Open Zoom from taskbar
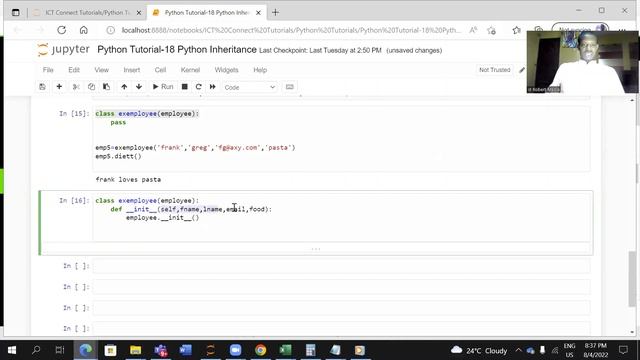Screen dimensions: 640x360 coord(236,350)
